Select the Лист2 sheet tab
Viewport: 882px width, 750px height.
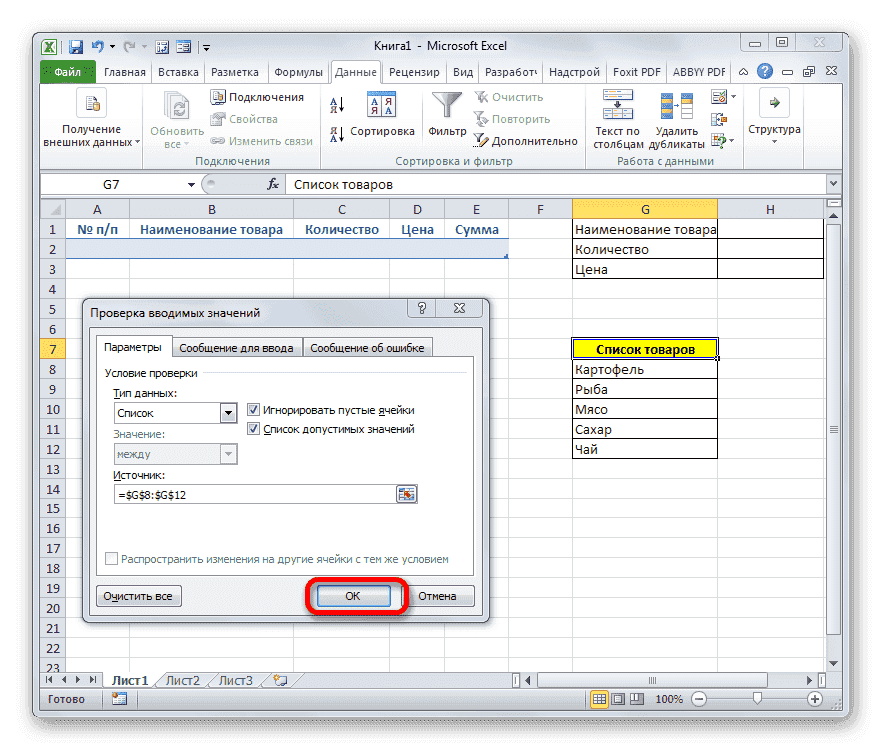pos(183,679)
